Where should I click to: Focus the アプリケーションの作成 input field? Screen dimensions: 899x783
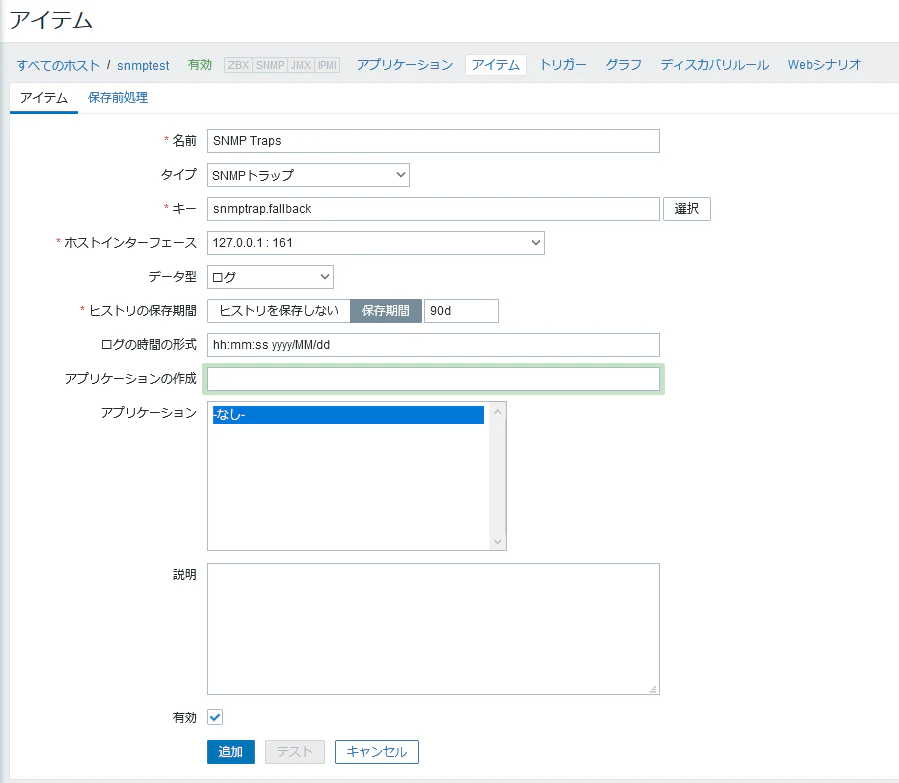click(433, 379)
